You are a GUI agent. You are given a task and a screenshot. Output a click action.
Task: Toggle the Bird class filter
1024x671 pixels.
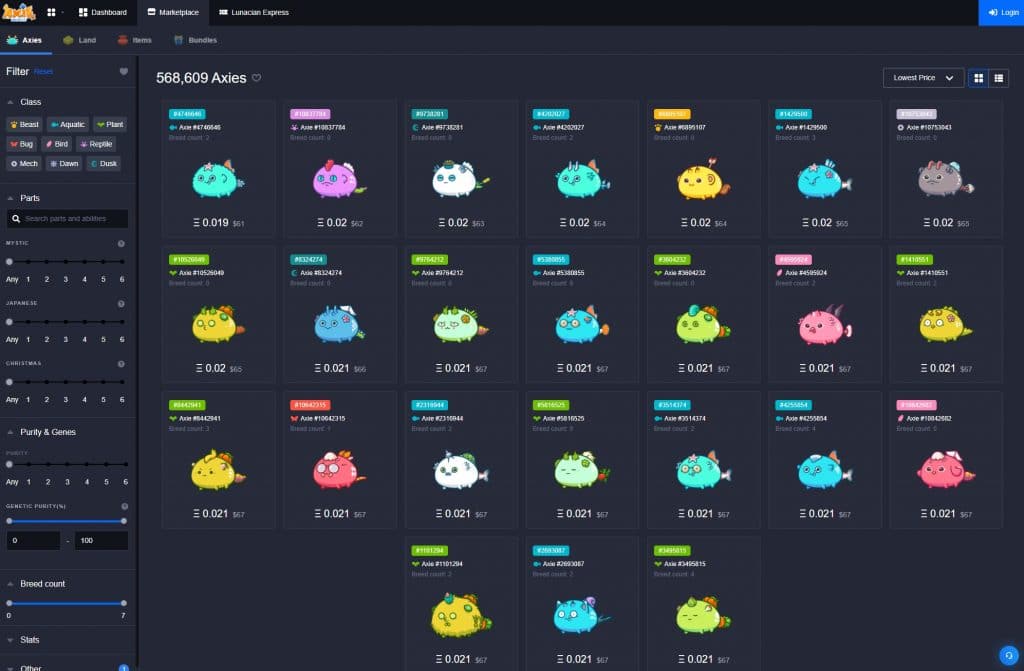[x=57, y=144]
